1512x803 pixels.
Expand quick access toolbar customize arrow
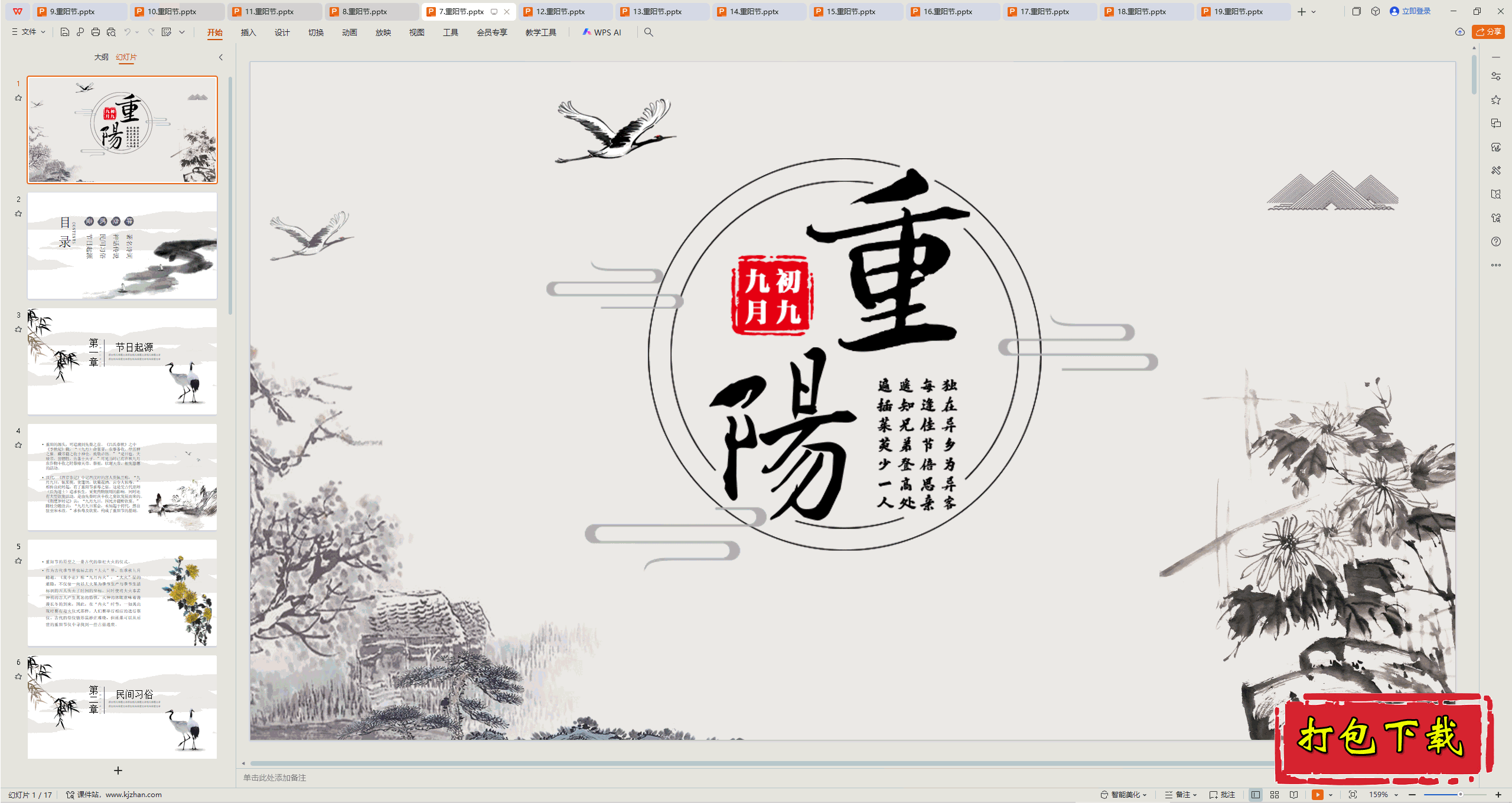coord(182,32)
